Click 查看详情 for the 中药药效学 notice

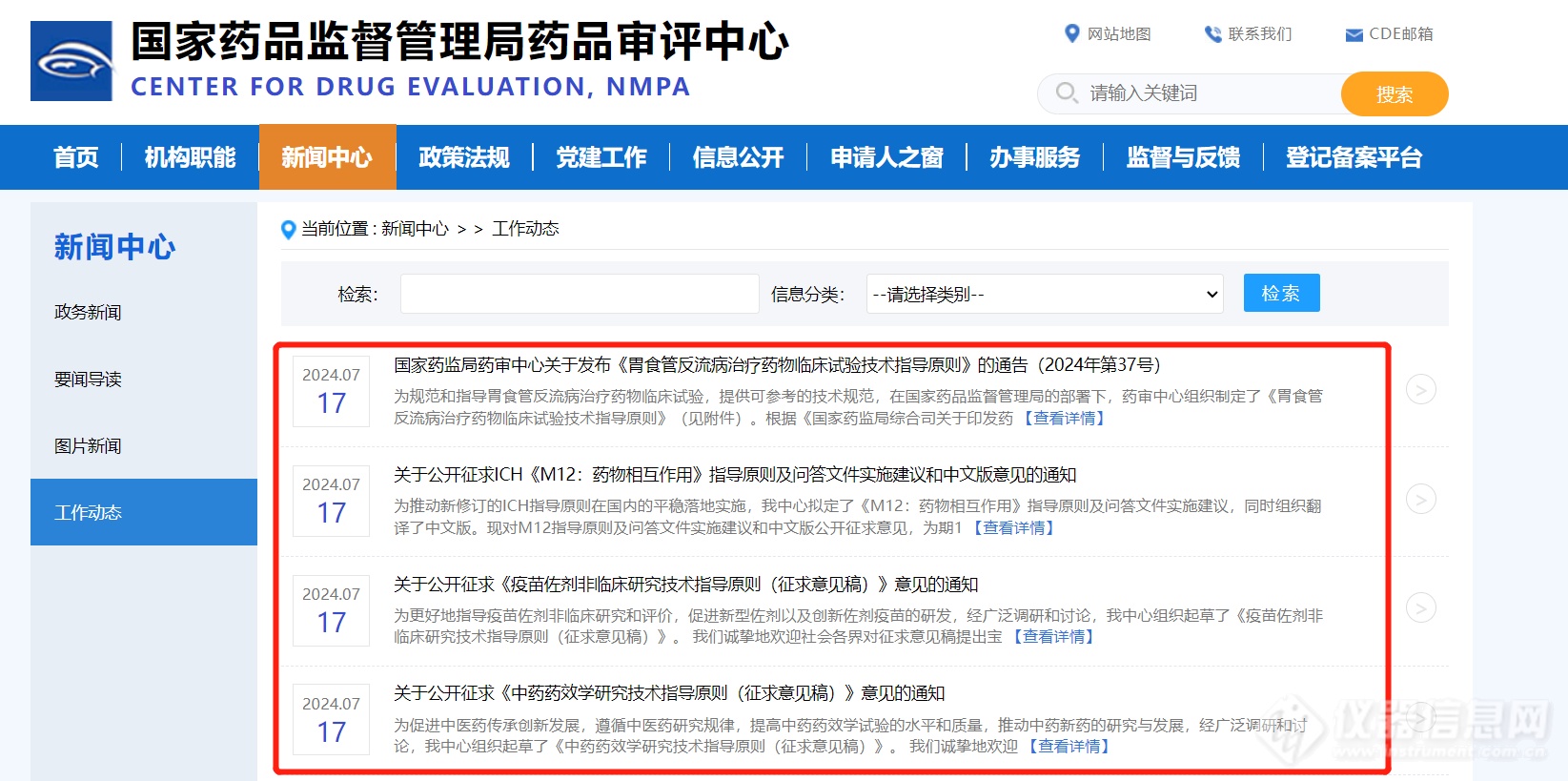click(x=1069, y=746)
